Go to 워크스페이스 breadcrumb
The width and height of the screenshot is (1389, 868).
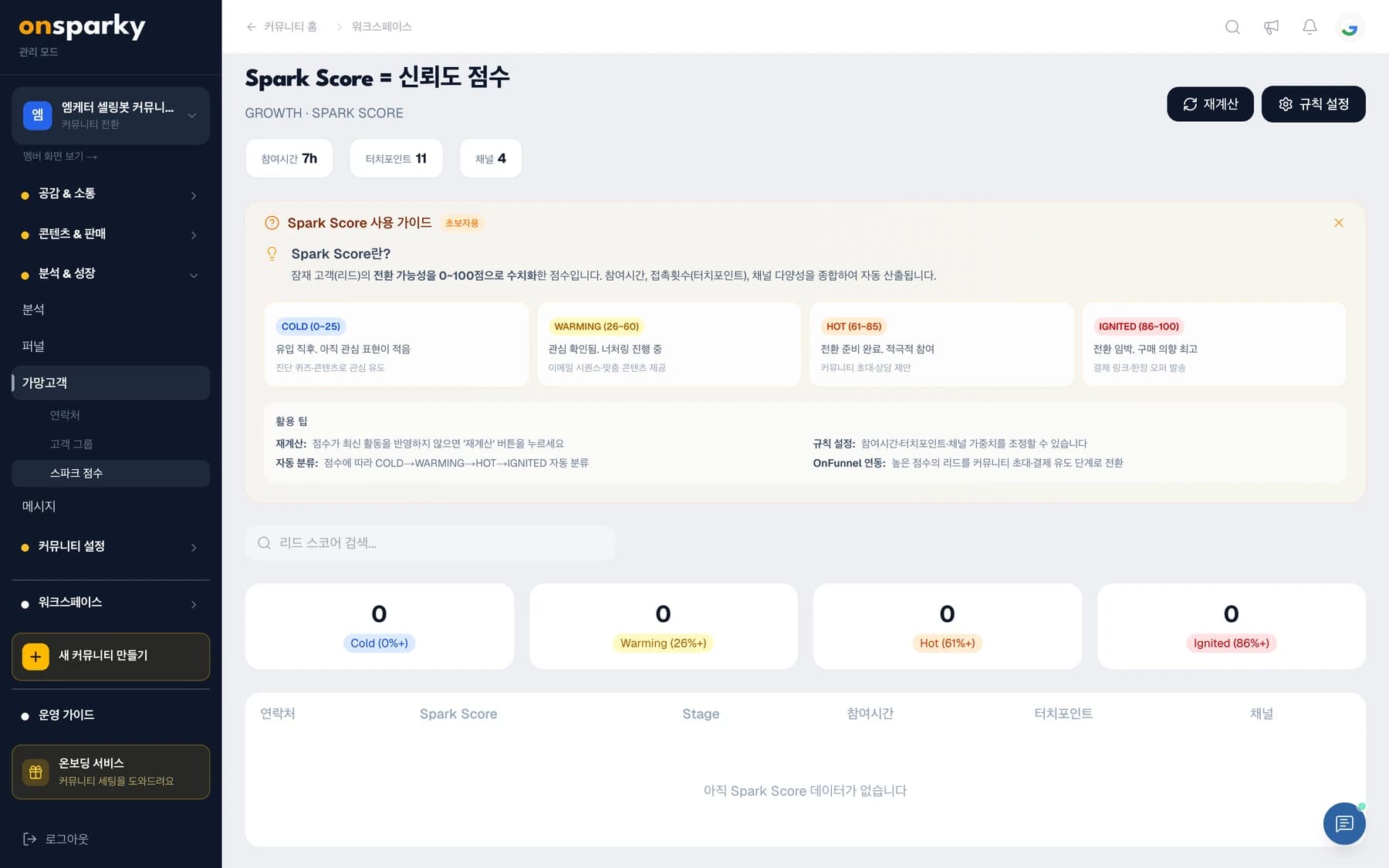click(381, 27)
